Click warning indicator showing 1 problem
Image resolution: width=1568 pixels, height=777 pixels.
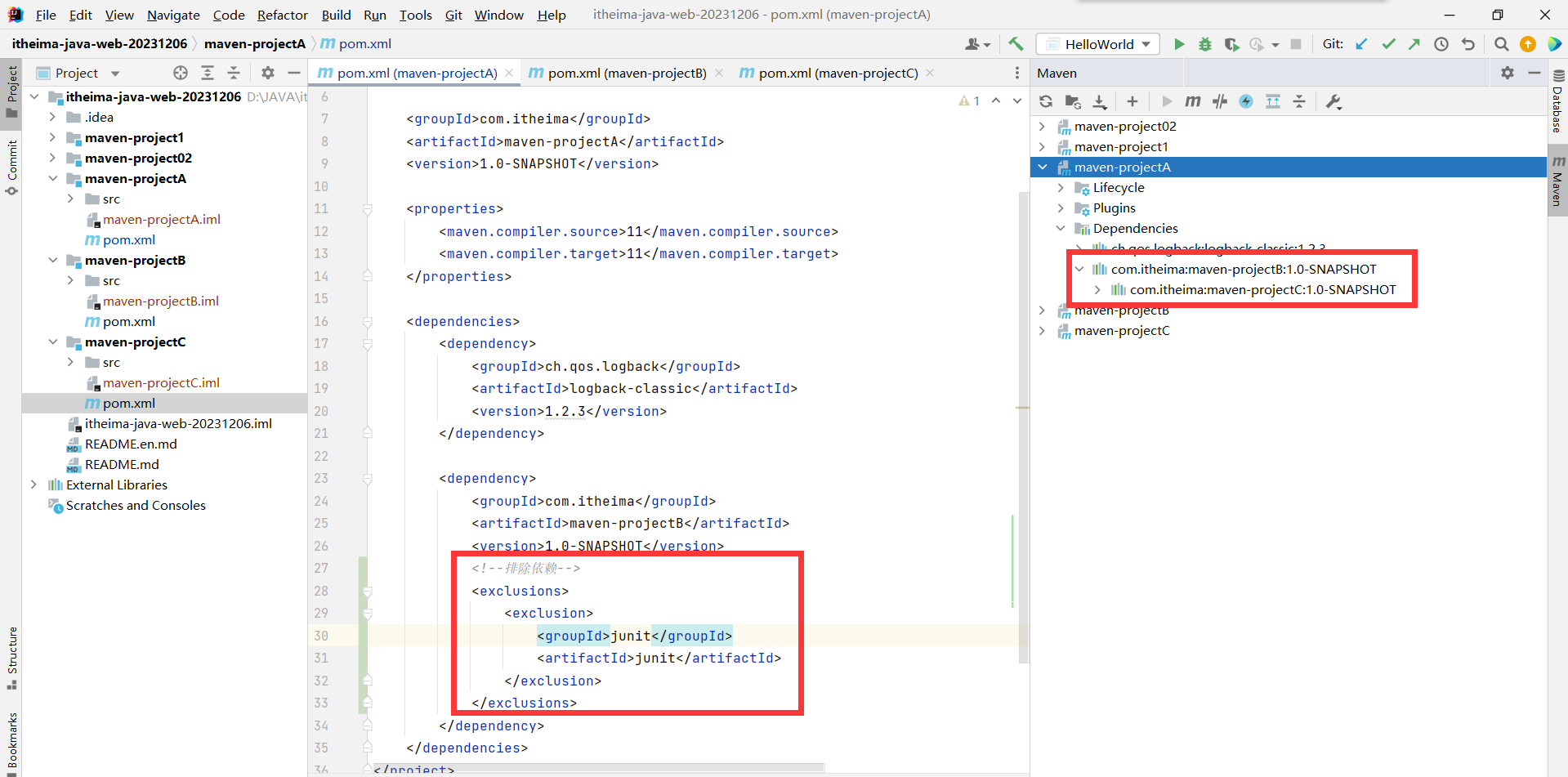(x=969, y=100)
